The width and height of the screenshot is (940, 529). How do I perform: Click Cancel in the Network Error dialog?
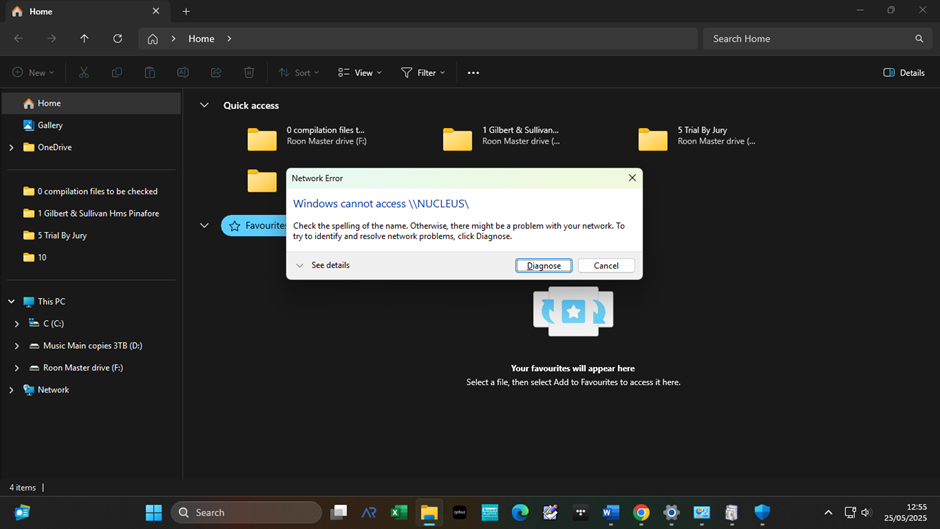pyautogui.click(x=606, y=266)
